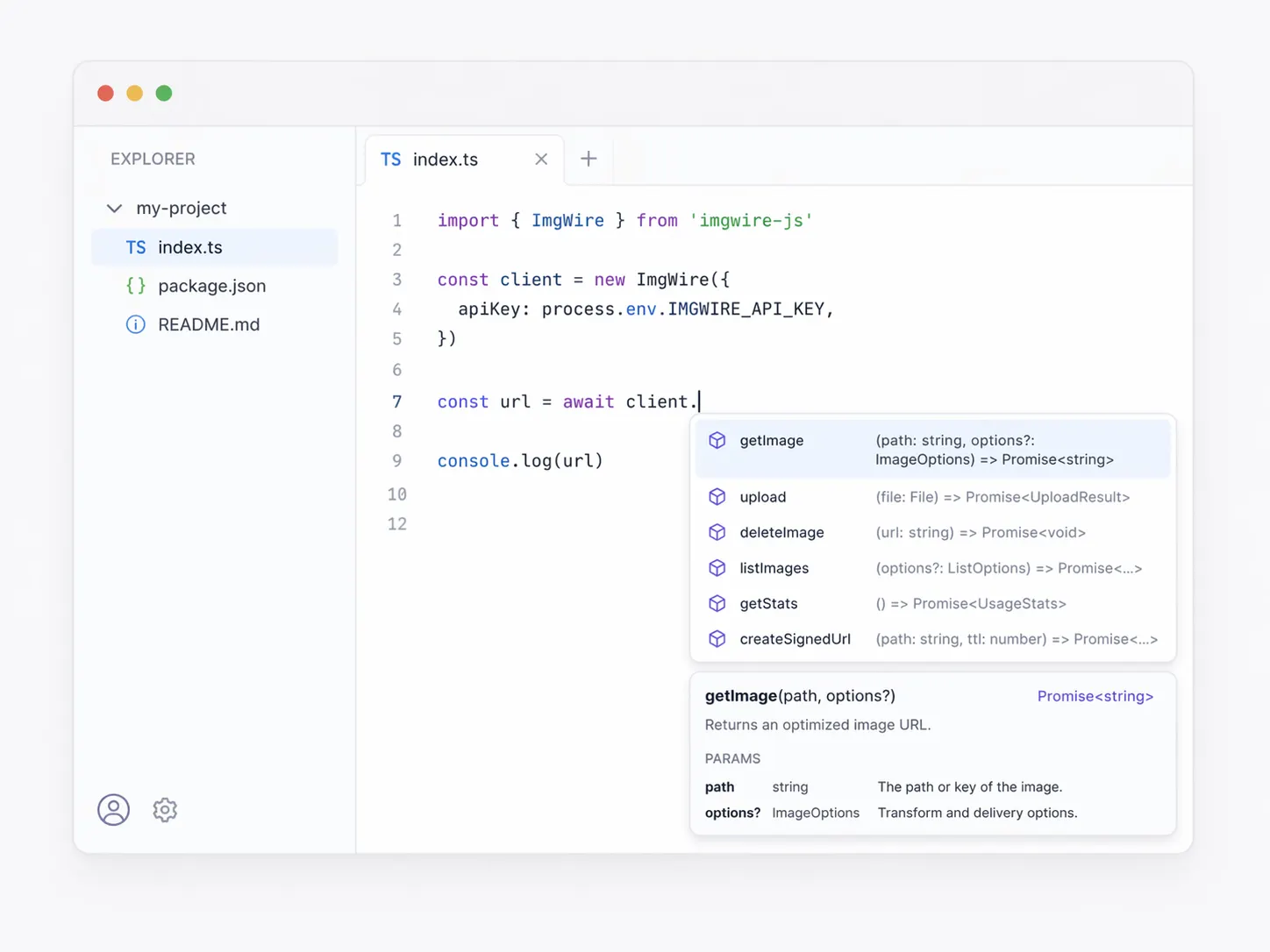Select the getStats completion entry

click(x=768, y=603)
